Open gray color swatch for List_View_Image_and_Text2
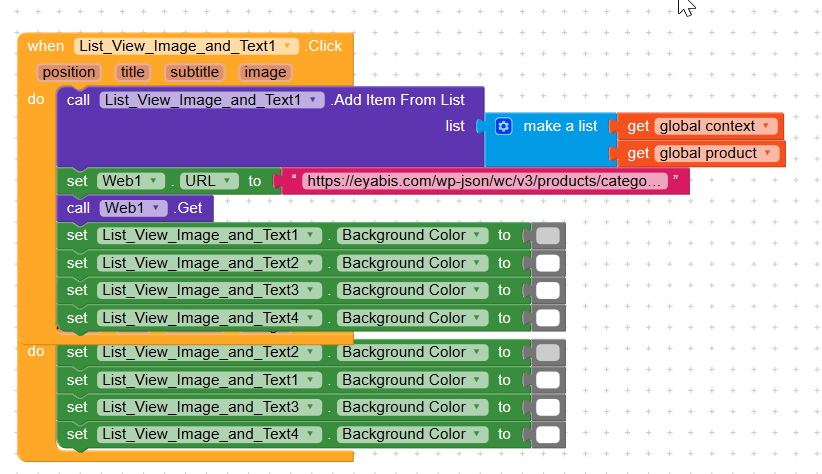 (547, 353)
